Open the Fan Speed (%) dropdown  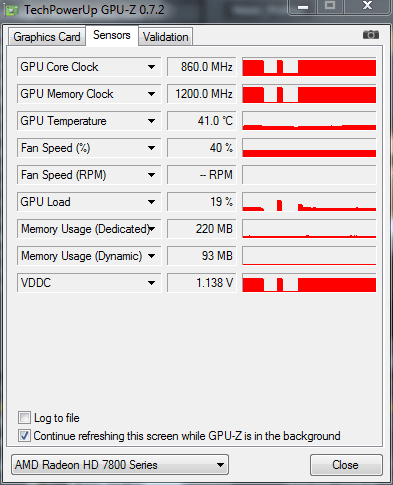tap(152, 148)
